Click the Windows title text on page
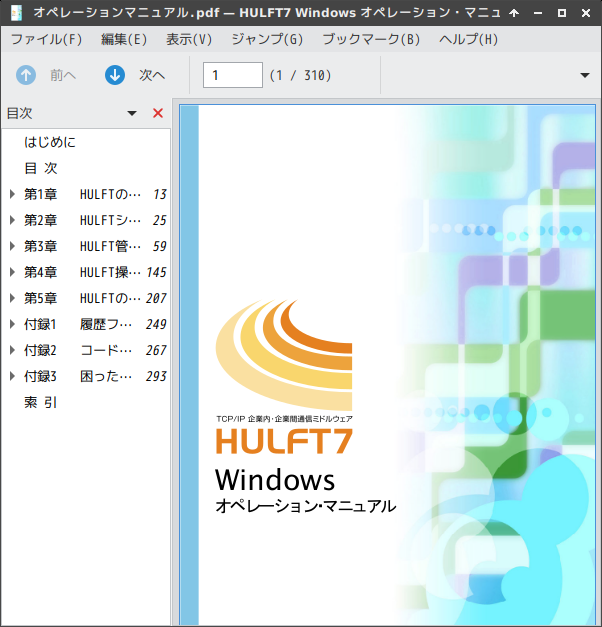Image resolution: width=602 pixels, height=627 pixels. [275, 480]
